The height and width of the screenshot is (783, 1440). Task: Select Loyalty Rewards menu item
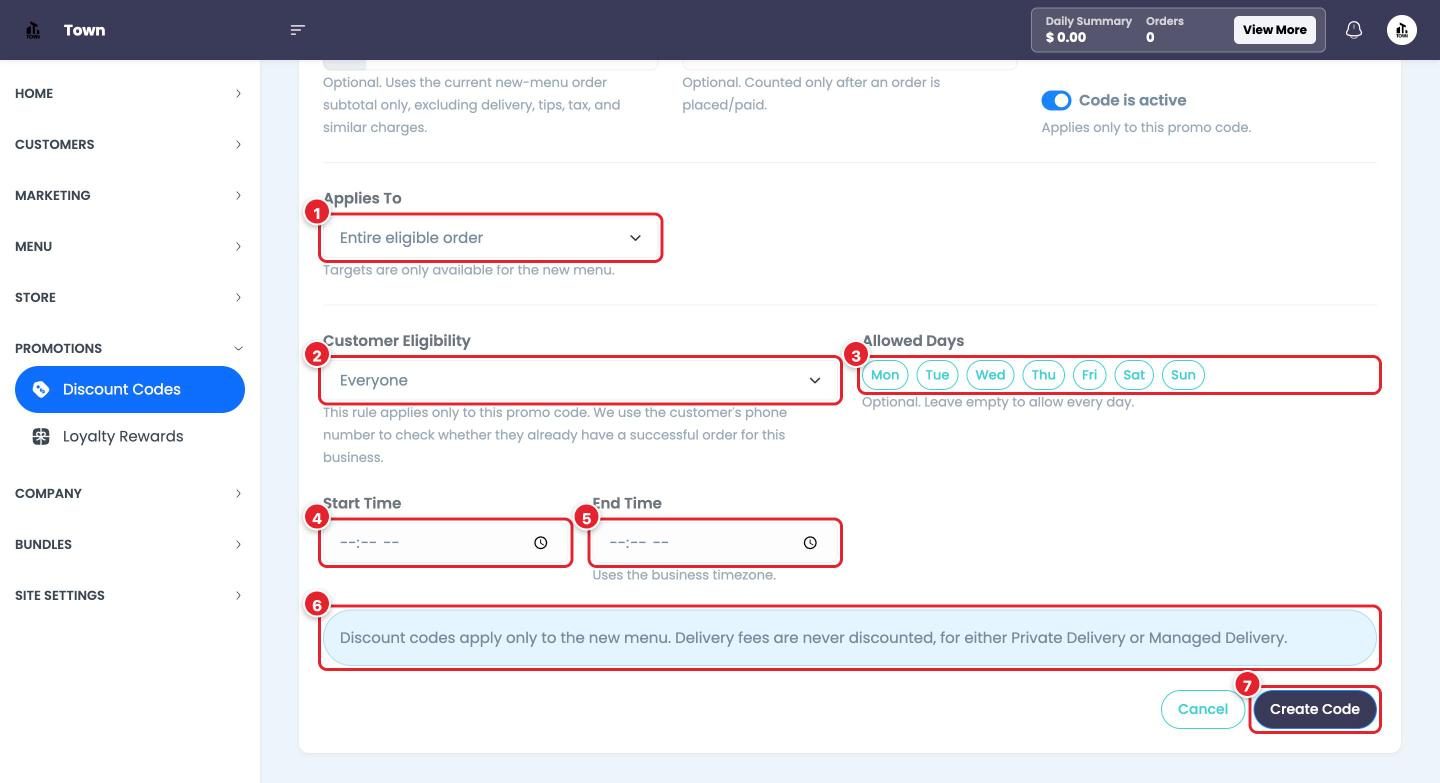coord(130,436)
